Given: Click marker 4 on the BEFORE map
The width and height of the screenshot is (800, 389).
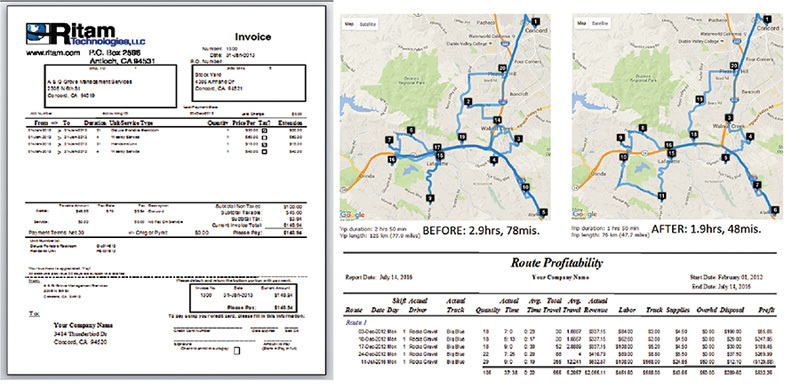Looking at the screenshot, I should pyautogui.click(x=493, y=160).
